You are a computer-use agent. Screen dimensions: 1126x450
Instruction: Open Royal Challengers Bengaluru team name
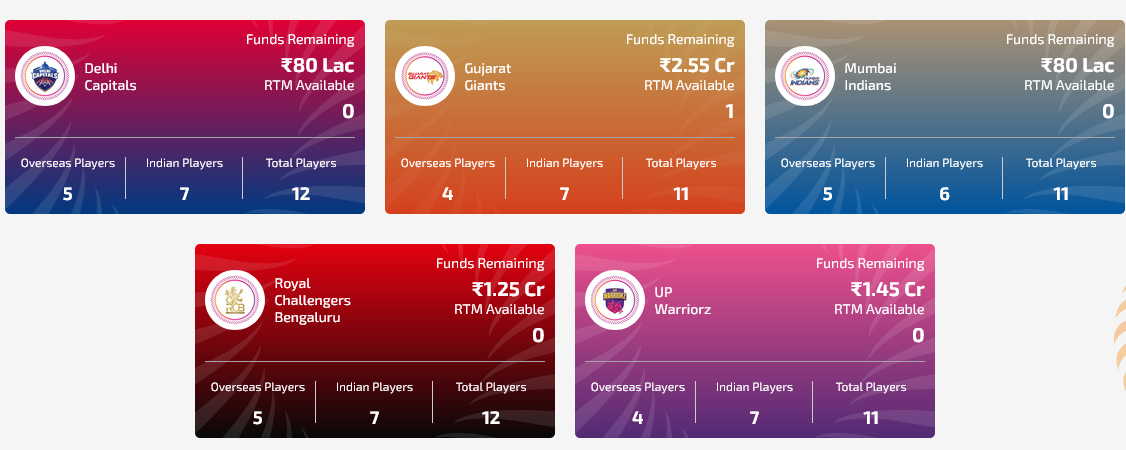(312, 300)
